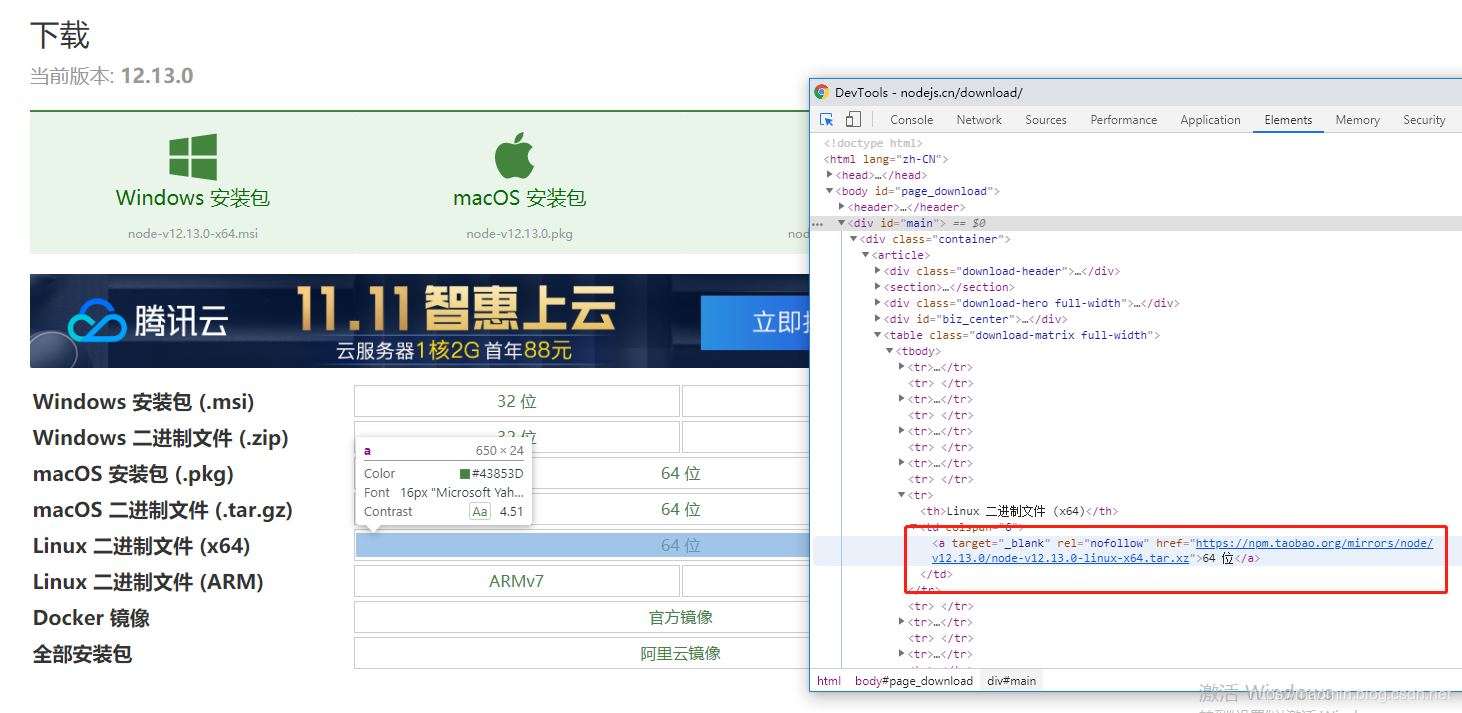Click the #43853D color swatch in tooltip

coord(465,474)
